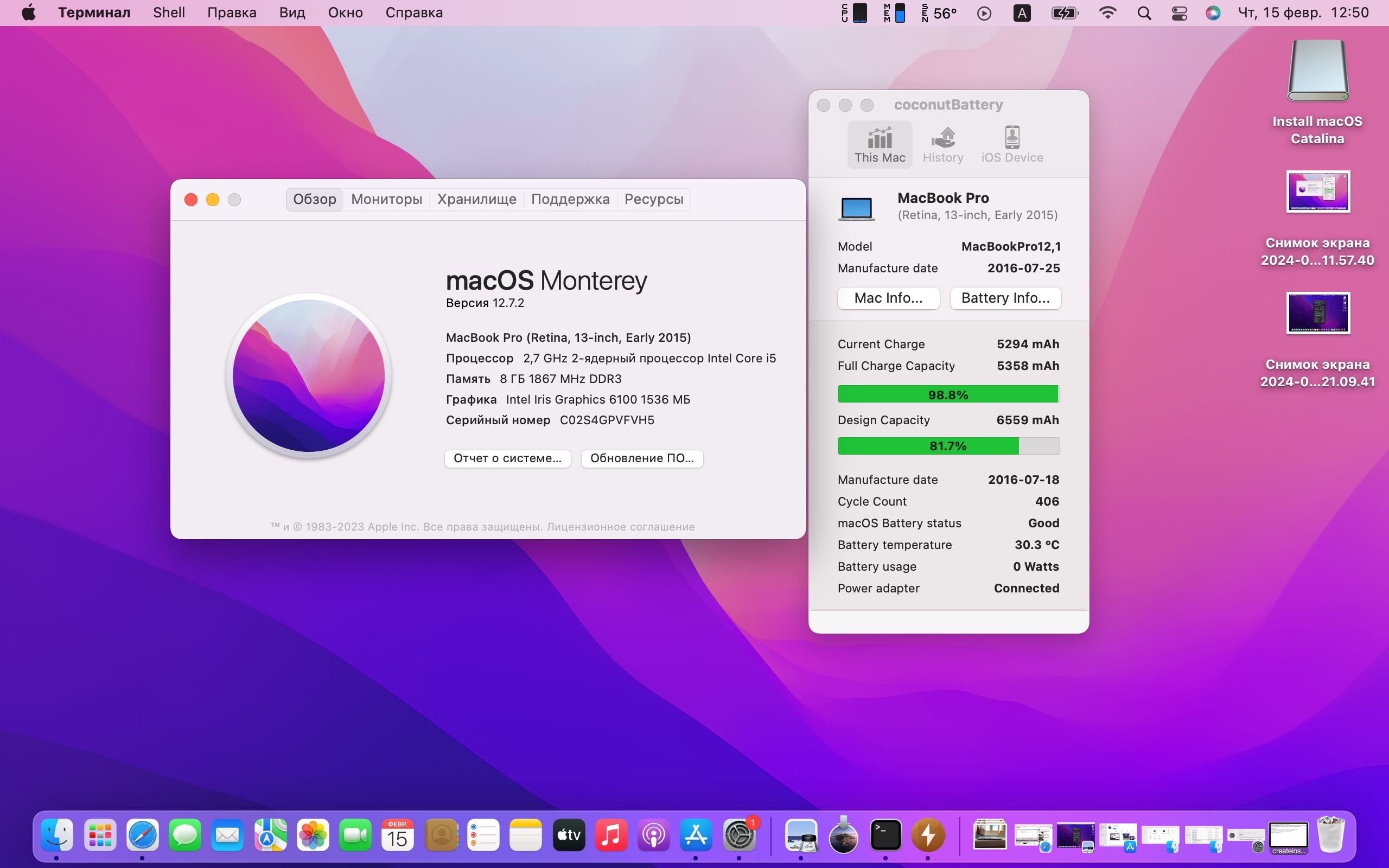Click the play circle menu bar icon
This screenshot has width=1389, height=868.
tap(984, 13)
